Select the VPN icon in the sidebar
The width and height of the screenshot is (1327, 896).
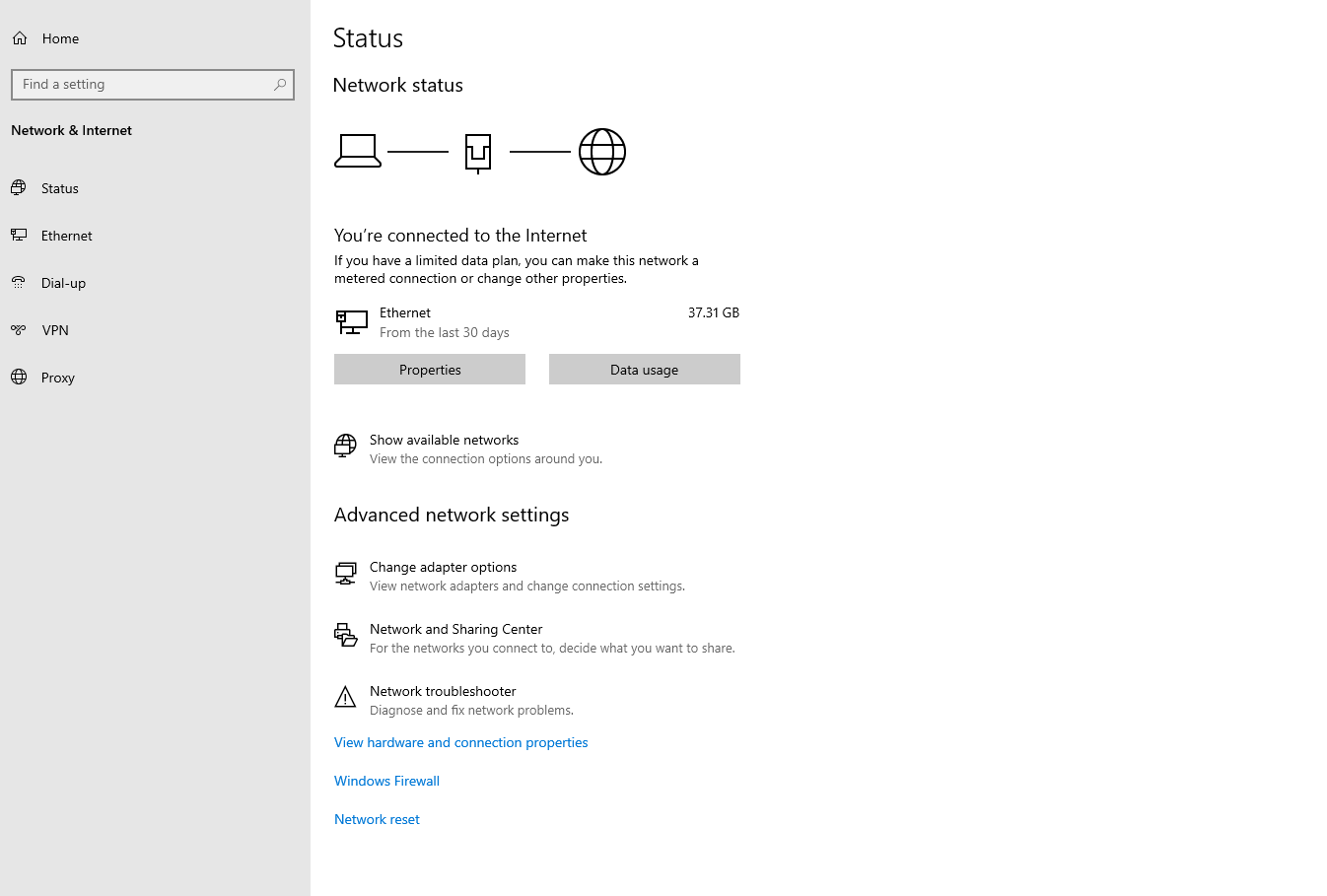19,329
